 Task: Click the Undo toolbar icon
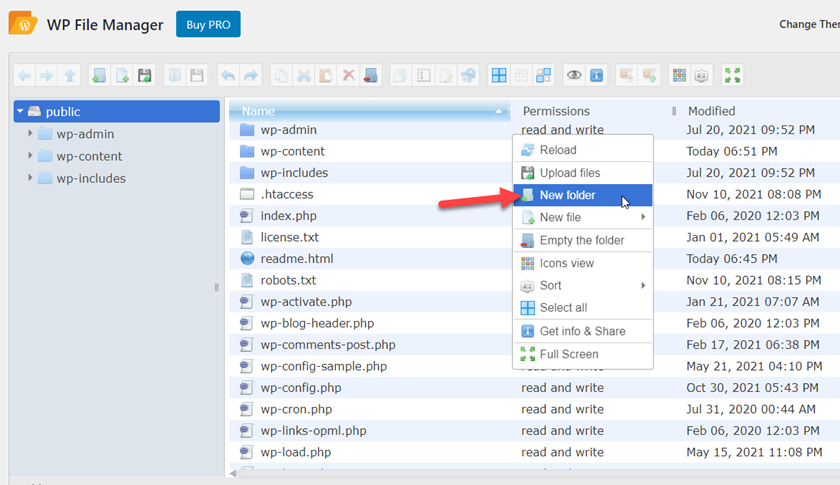228,76
